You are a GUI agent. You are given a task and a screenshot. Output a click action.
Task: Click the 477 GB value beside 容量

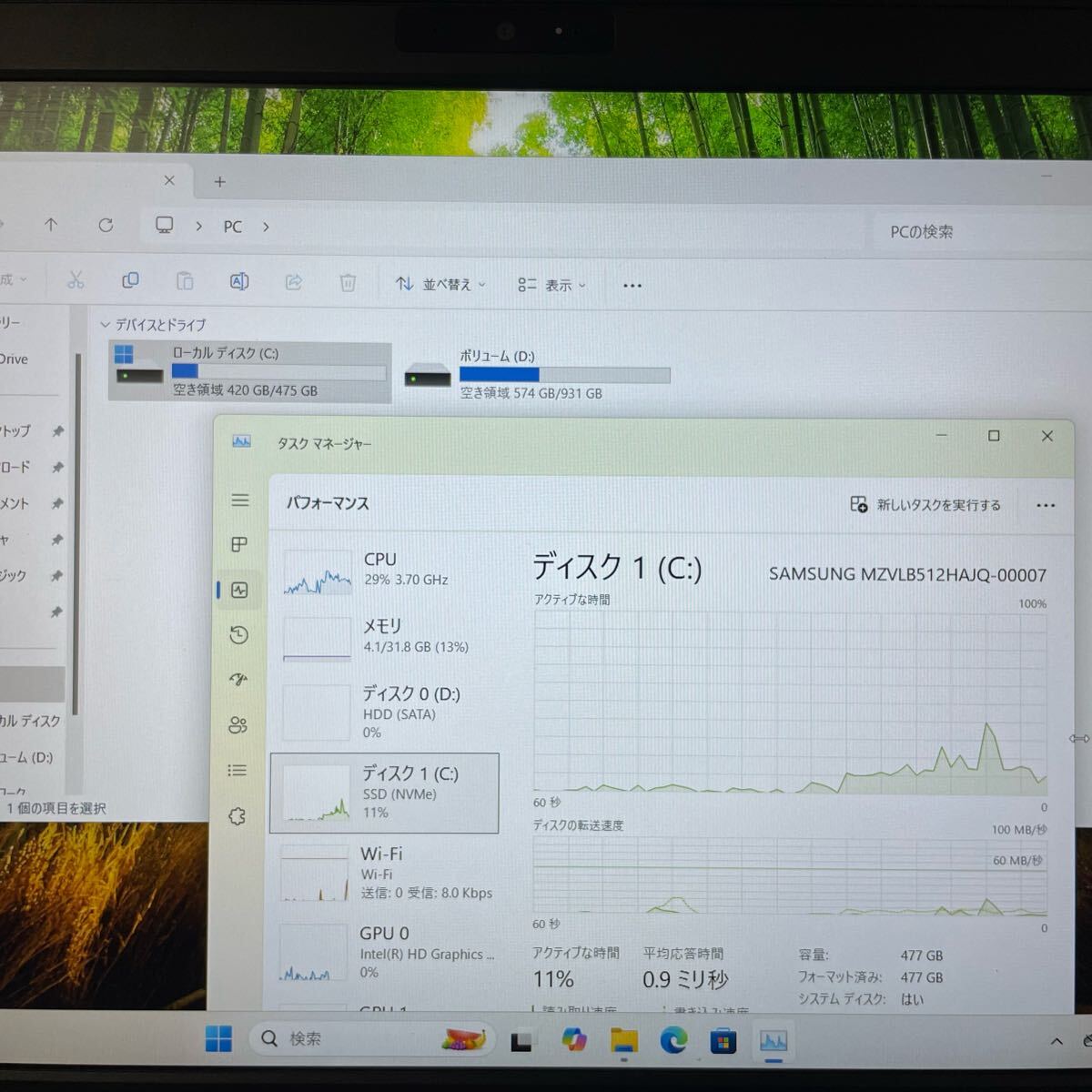point(922,955)
